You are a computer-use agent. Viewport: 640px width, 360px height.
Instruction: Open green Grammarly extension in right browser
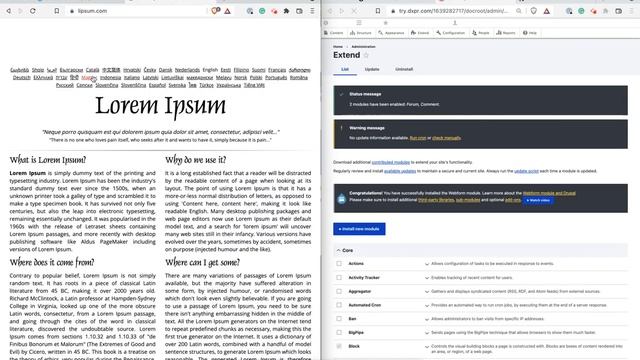(x=581, y=11)
